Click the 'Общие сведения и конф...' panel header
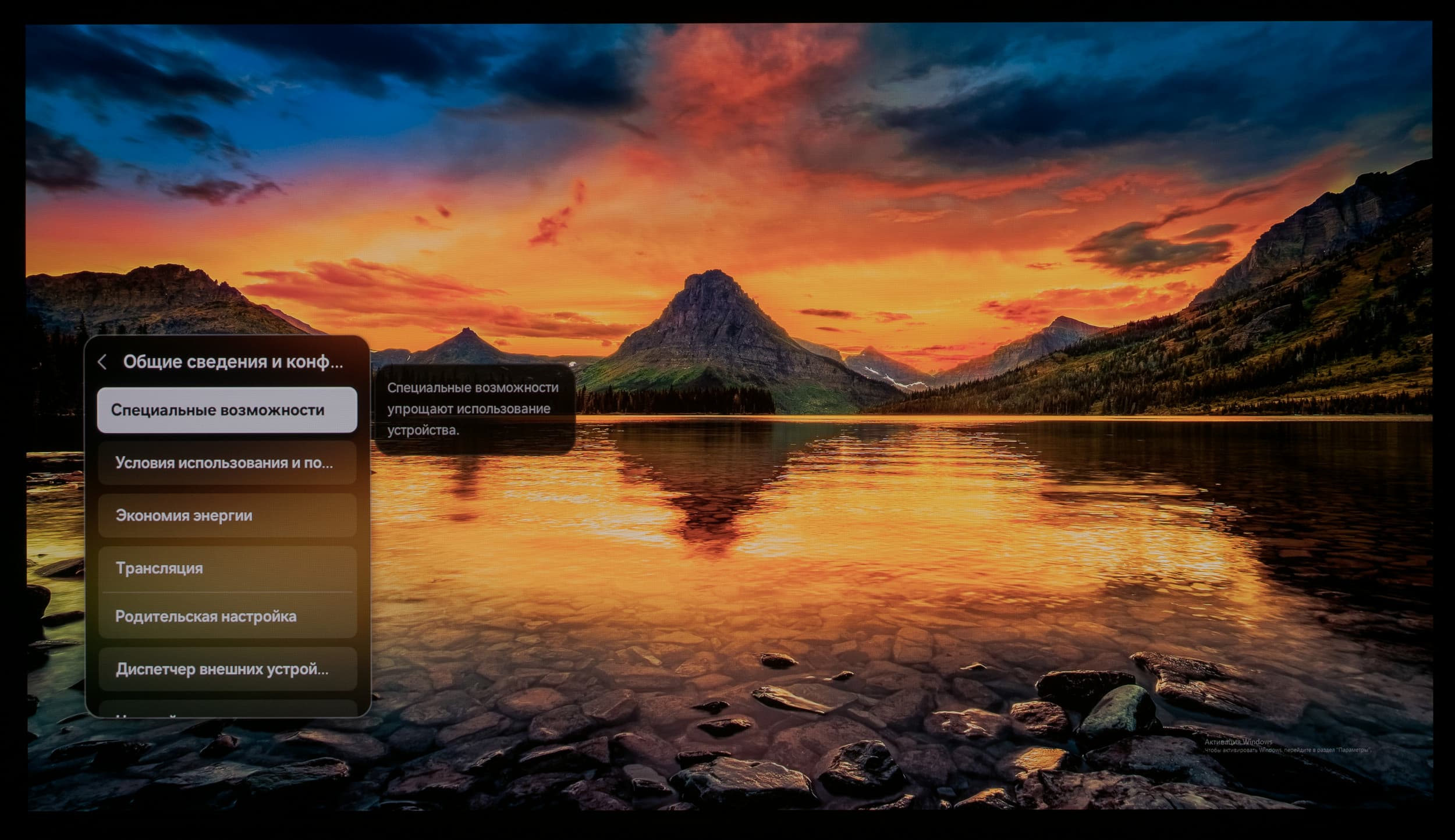 pyautogui.click(x=233, y=362)
